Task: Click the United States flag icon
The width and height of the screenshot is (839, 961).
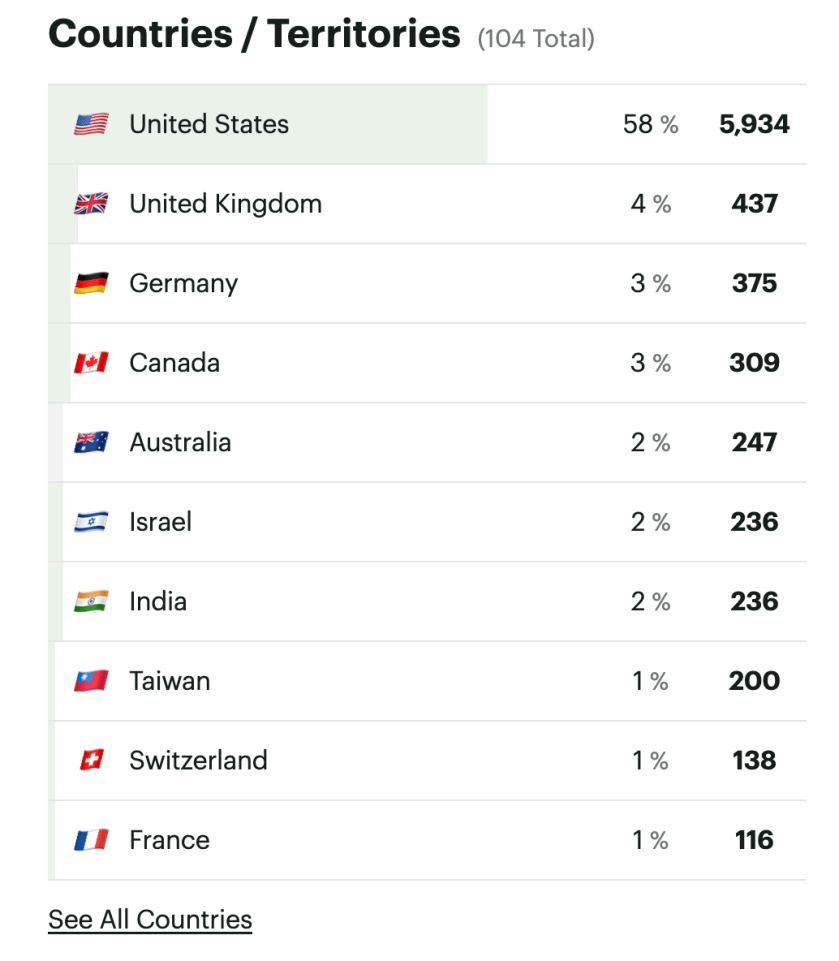Action: (x=91, y=125)
